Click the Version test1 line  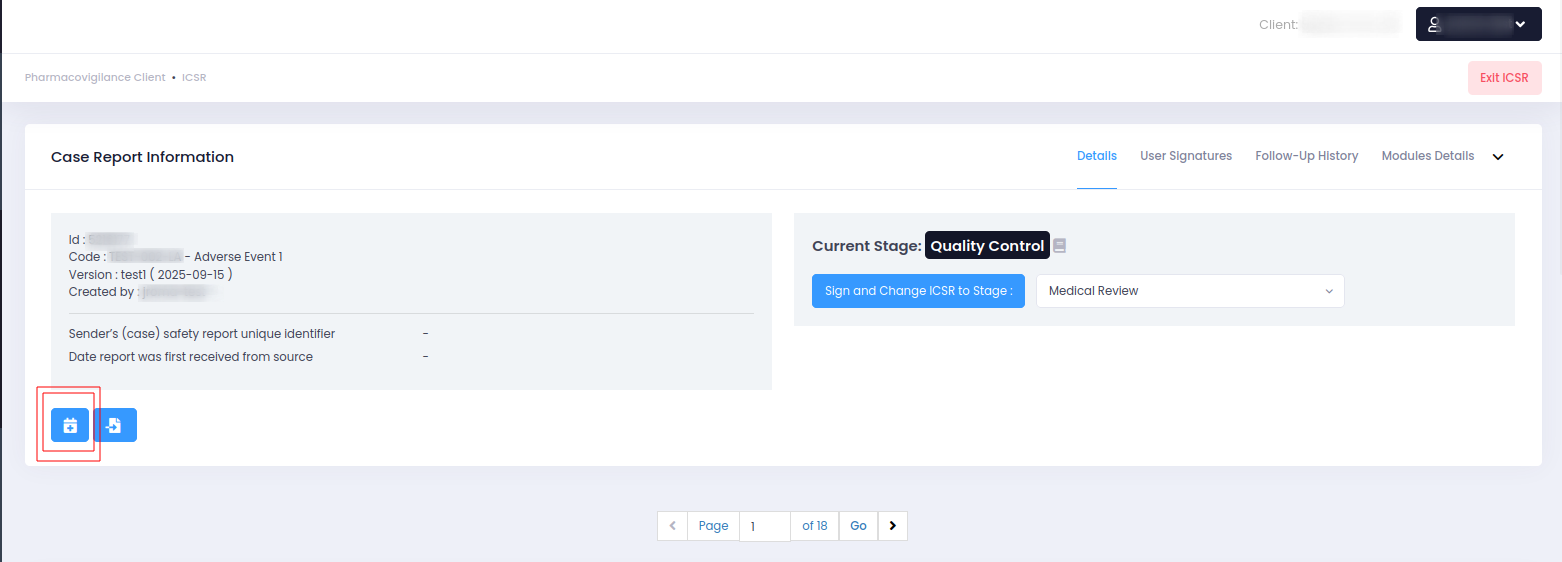[151, 274]
